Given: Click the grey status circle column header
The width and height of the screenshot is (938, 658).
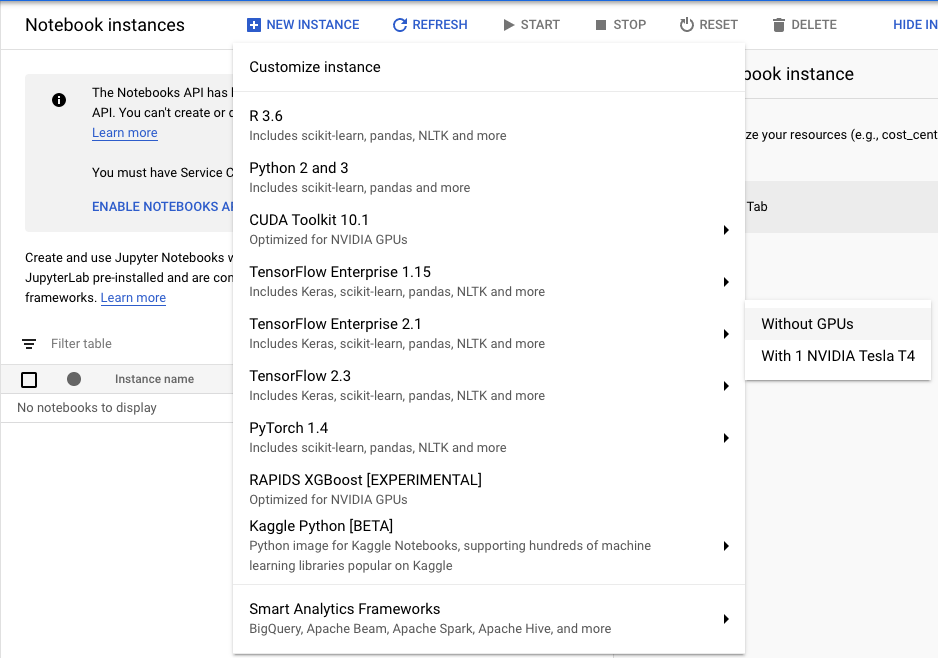Looking at the screenshot, I should tap(74, 379).
